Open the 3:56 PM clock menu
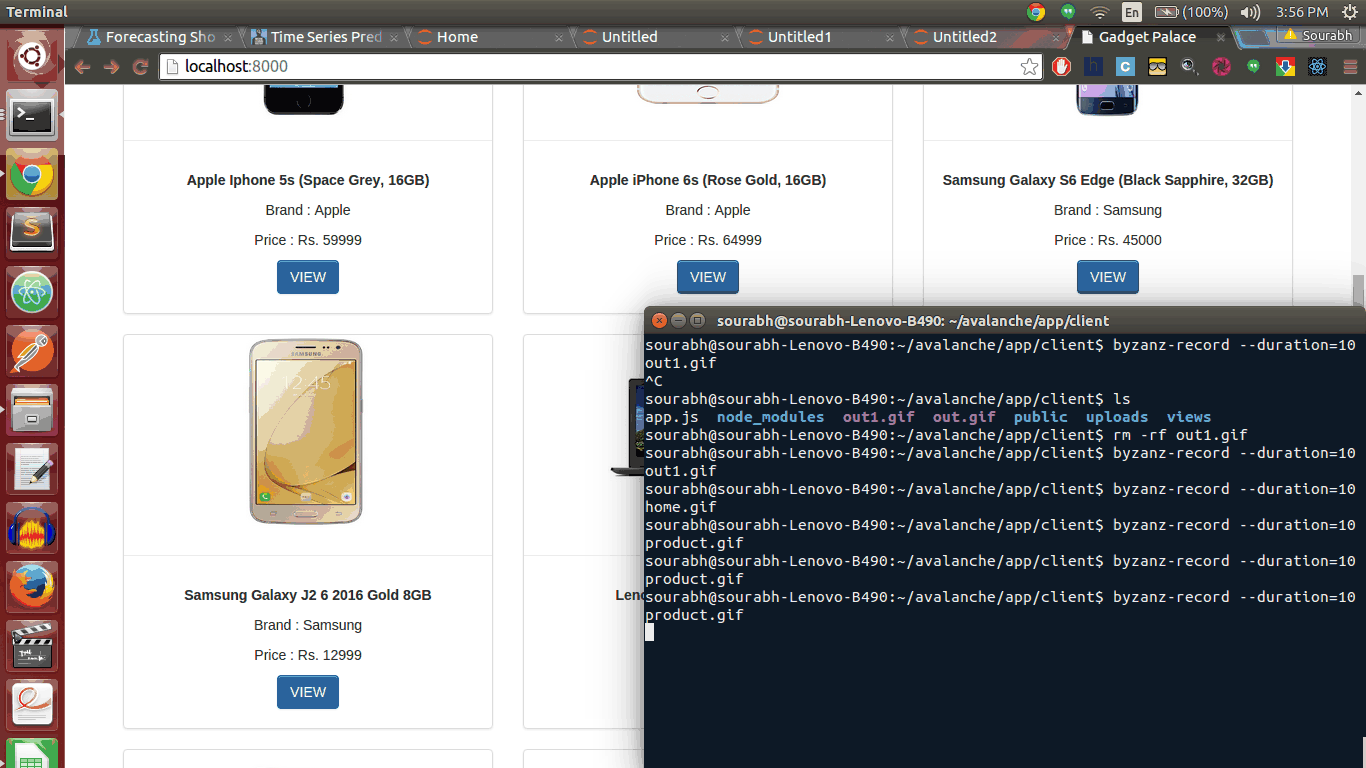1366x768 pixels. pos(1302,12)
